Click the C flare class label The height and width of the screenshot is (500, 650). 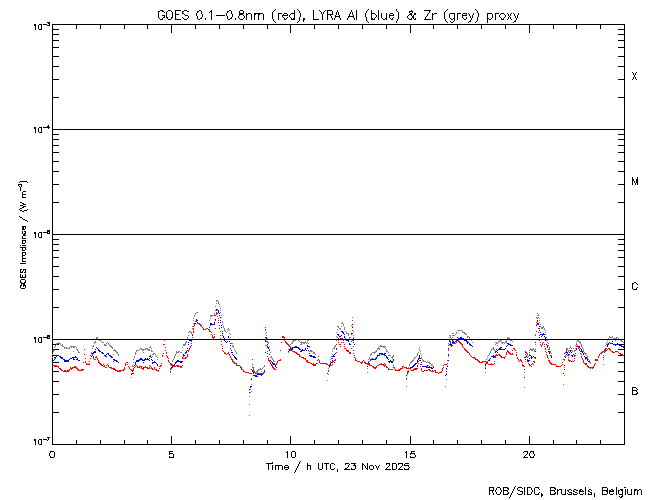pos(634,287)
